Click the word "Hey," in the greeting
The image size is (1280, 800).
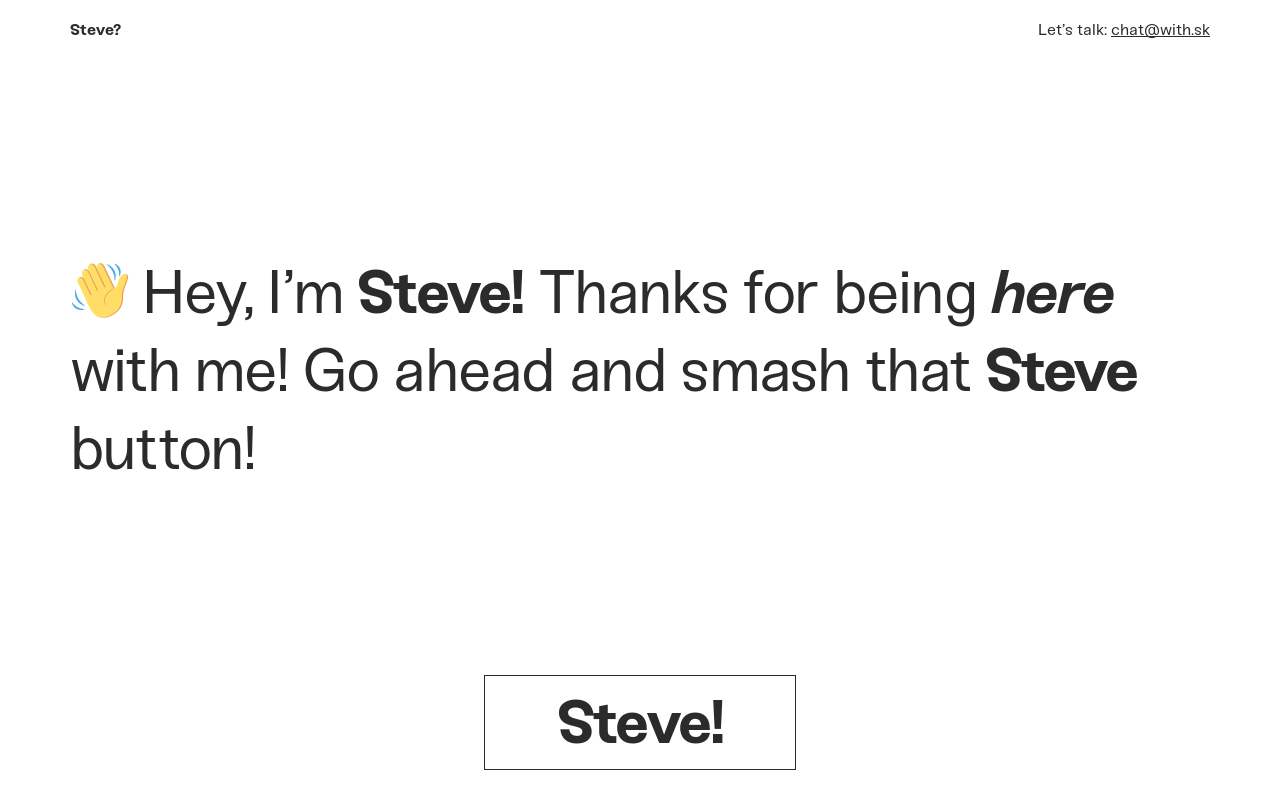198,293
